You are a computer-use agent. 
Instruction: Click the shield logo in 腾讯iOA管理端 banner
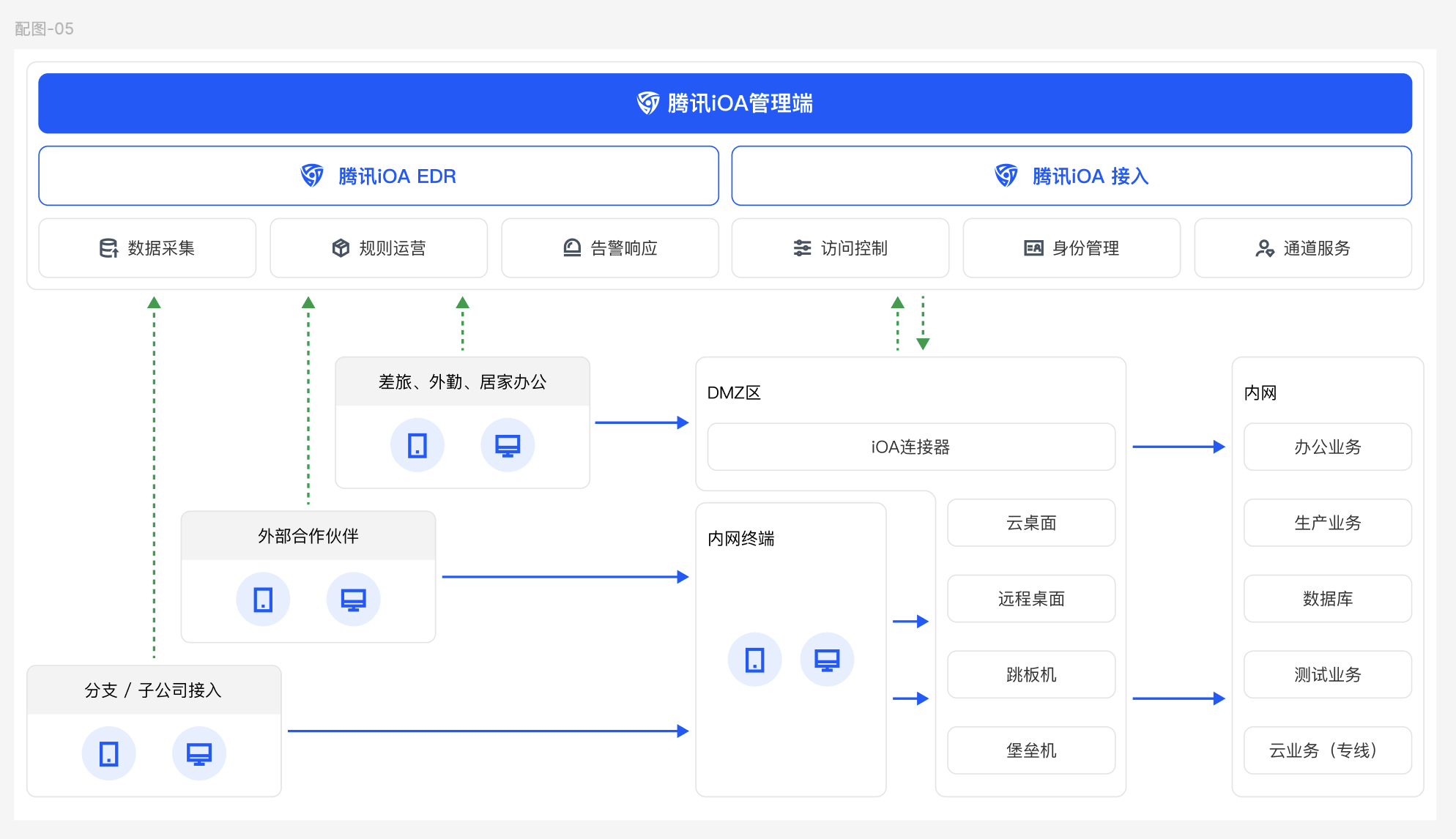coord(648,103)
